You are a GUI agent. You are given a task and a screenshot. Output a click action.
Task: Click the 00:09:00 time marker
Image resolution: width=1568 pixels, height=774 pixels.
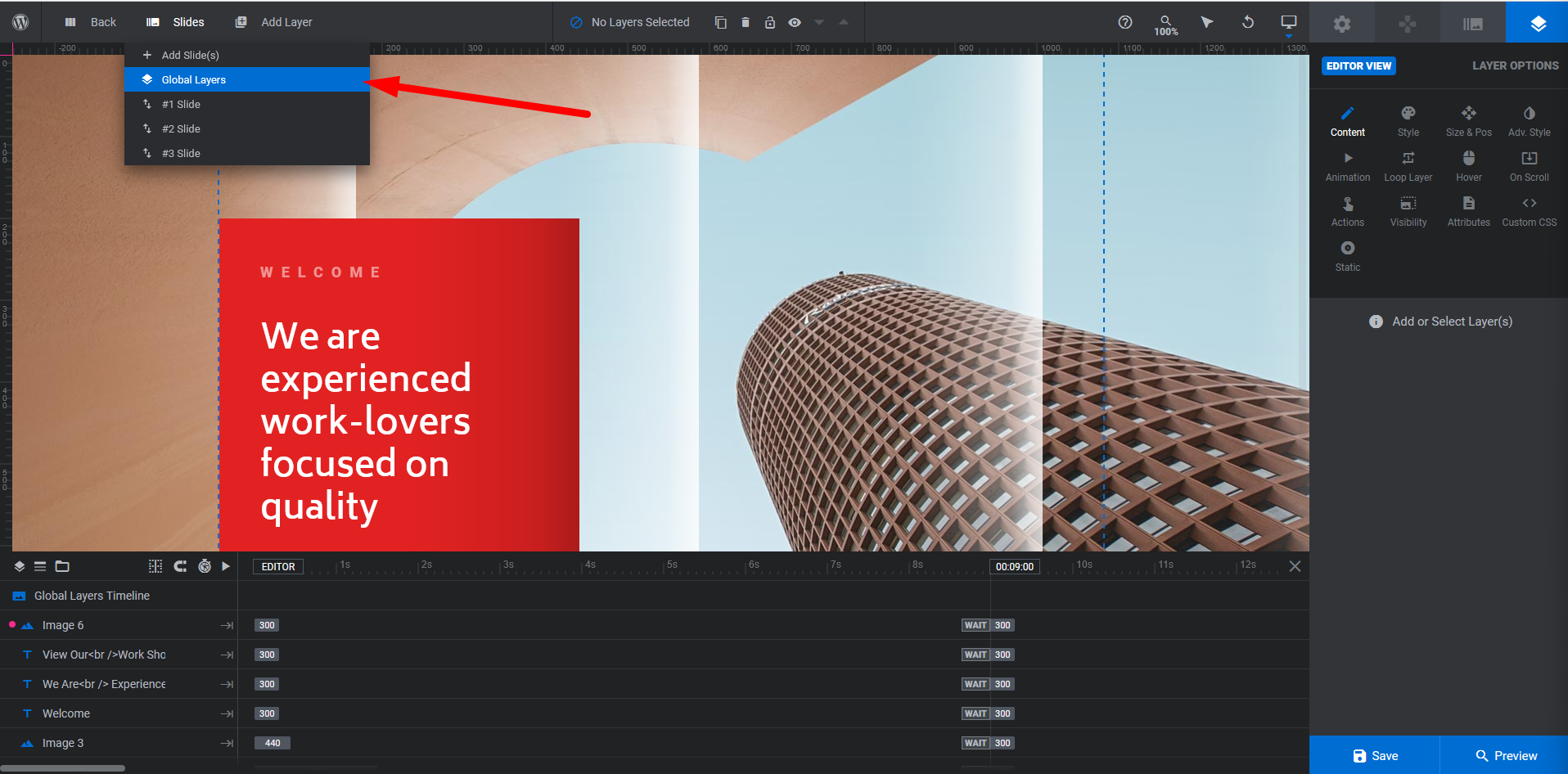[x=1014, y=566]
